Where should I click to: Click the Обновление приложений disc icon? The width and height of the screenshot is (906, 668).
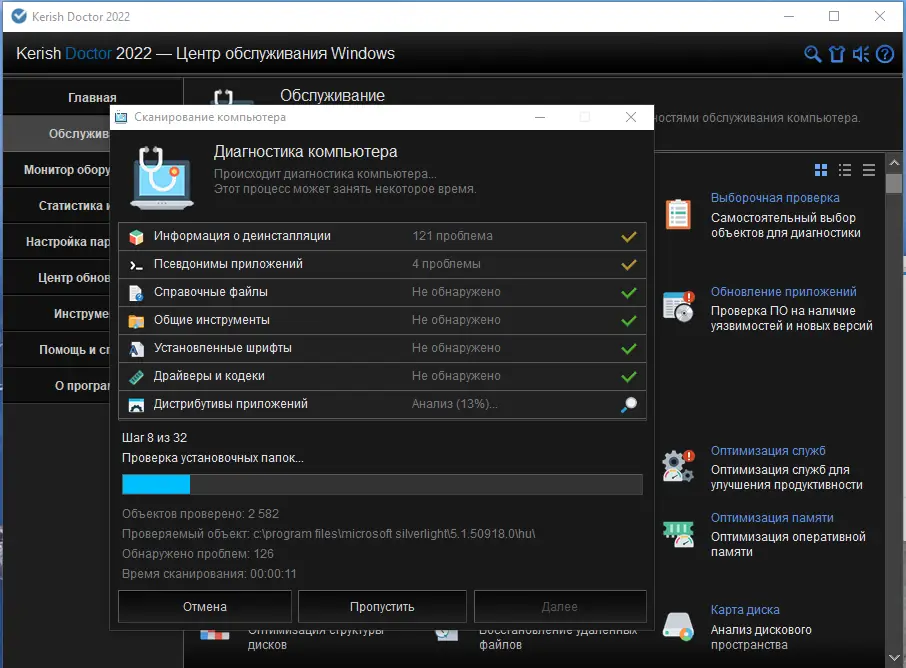pos(678,307)
